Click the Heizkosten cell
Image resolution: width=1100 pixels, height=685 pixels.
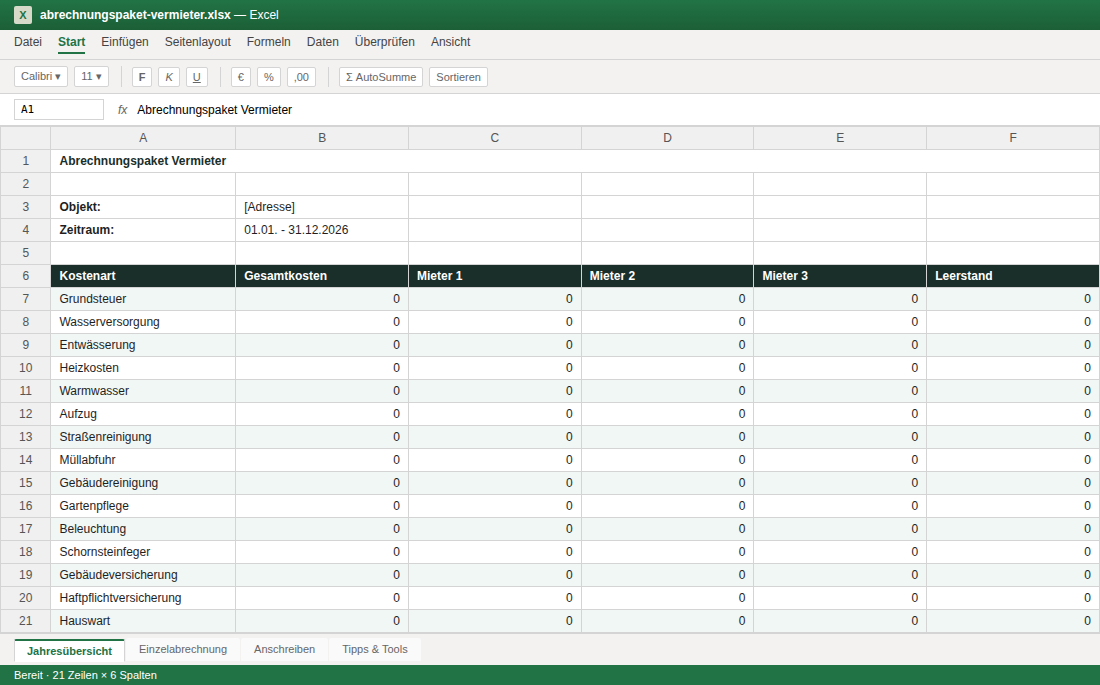click(x=143, y=368)
